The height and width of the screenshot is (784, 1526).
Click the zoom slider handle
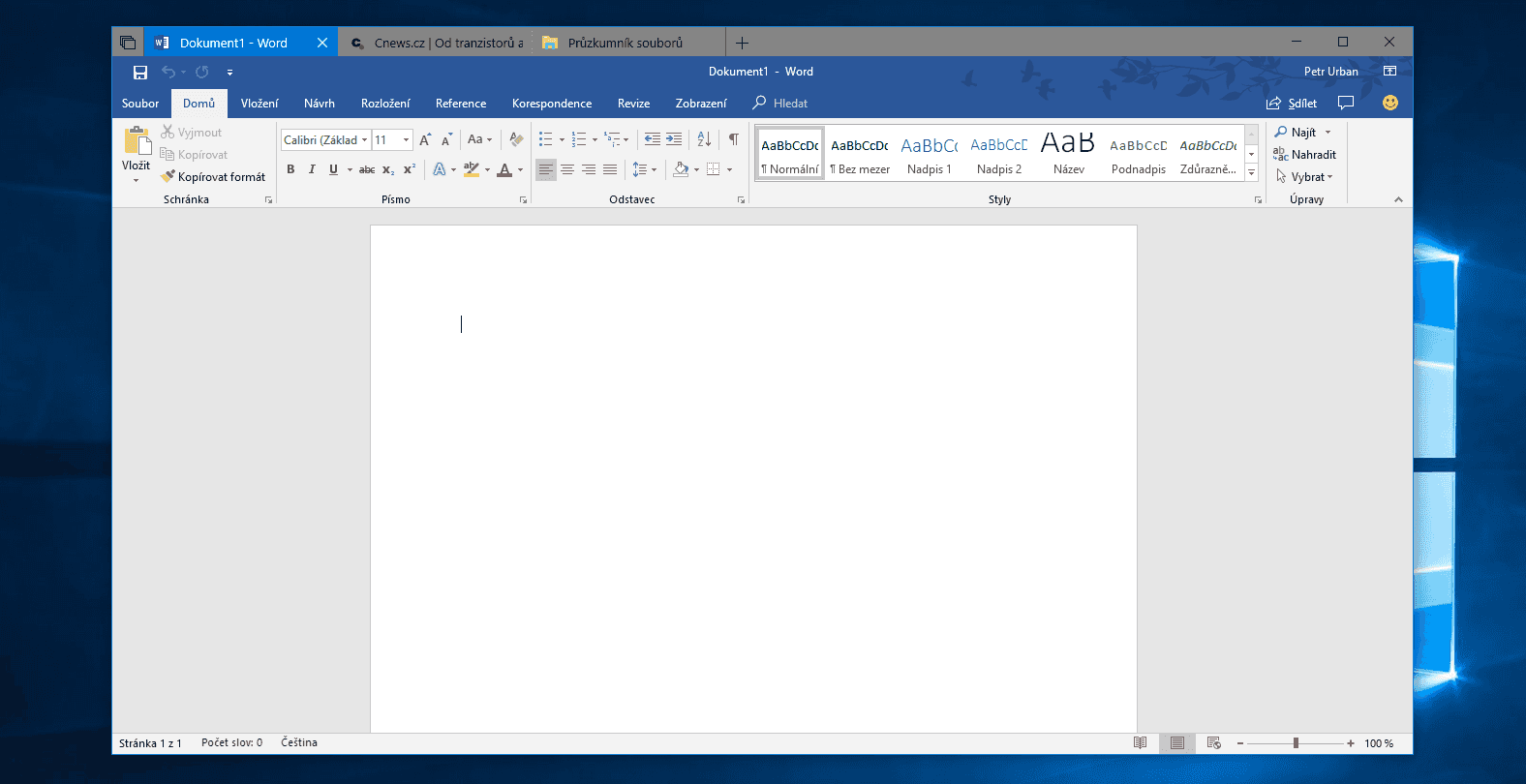coord(1296,743)
